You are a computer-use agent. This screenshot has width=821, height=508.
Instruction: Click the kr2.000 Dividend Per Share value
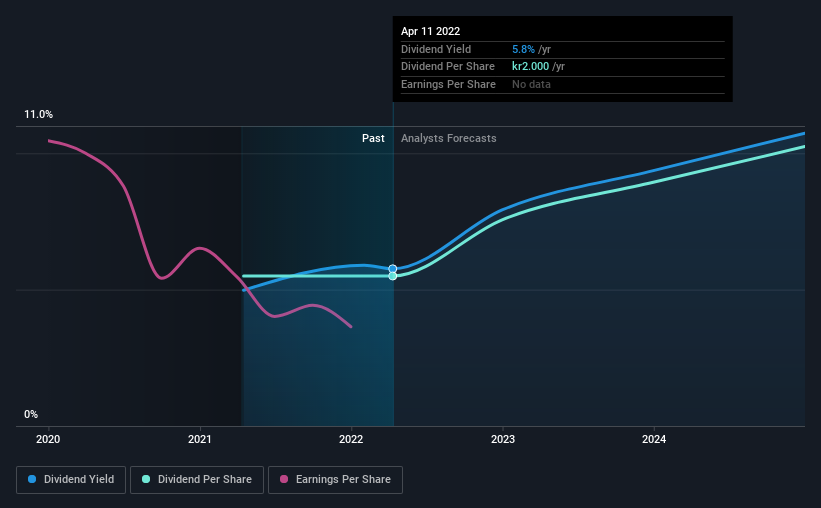530,67
